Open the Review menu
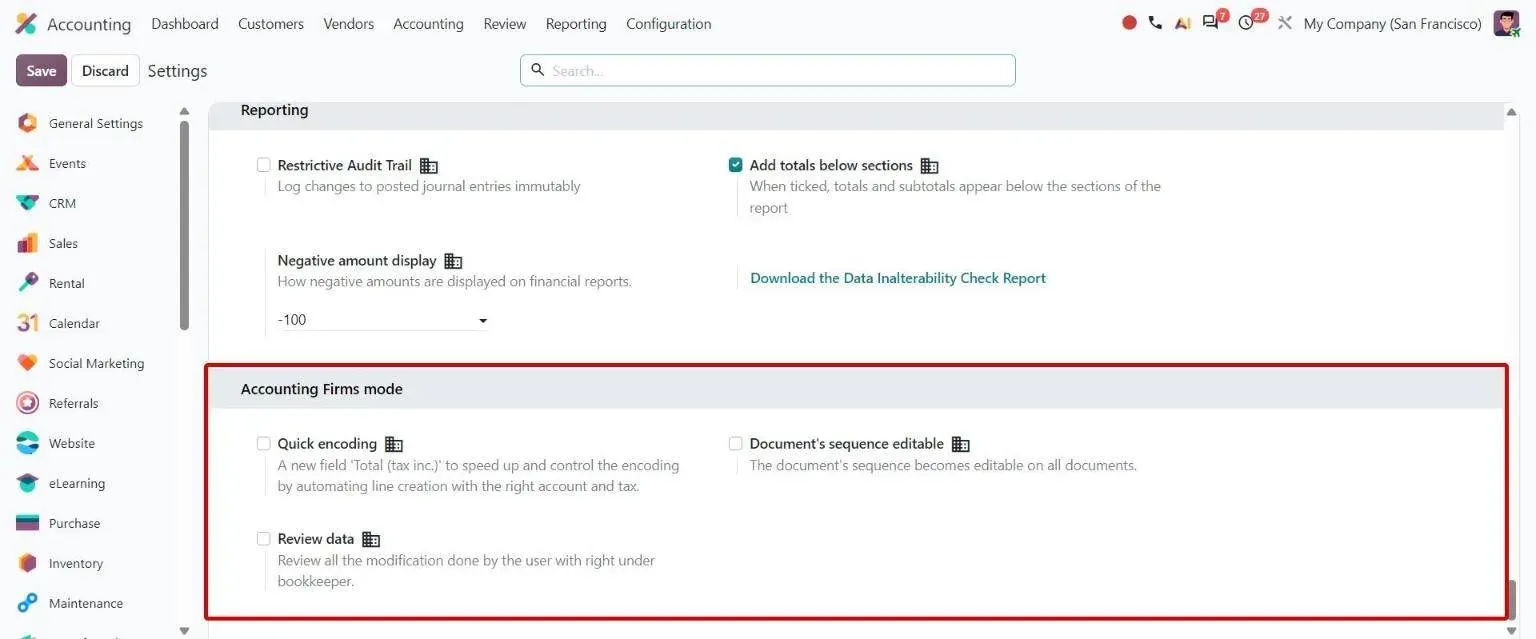This screenshot has width=1536, height=639. pyautogui.click(x=505, y=23)
